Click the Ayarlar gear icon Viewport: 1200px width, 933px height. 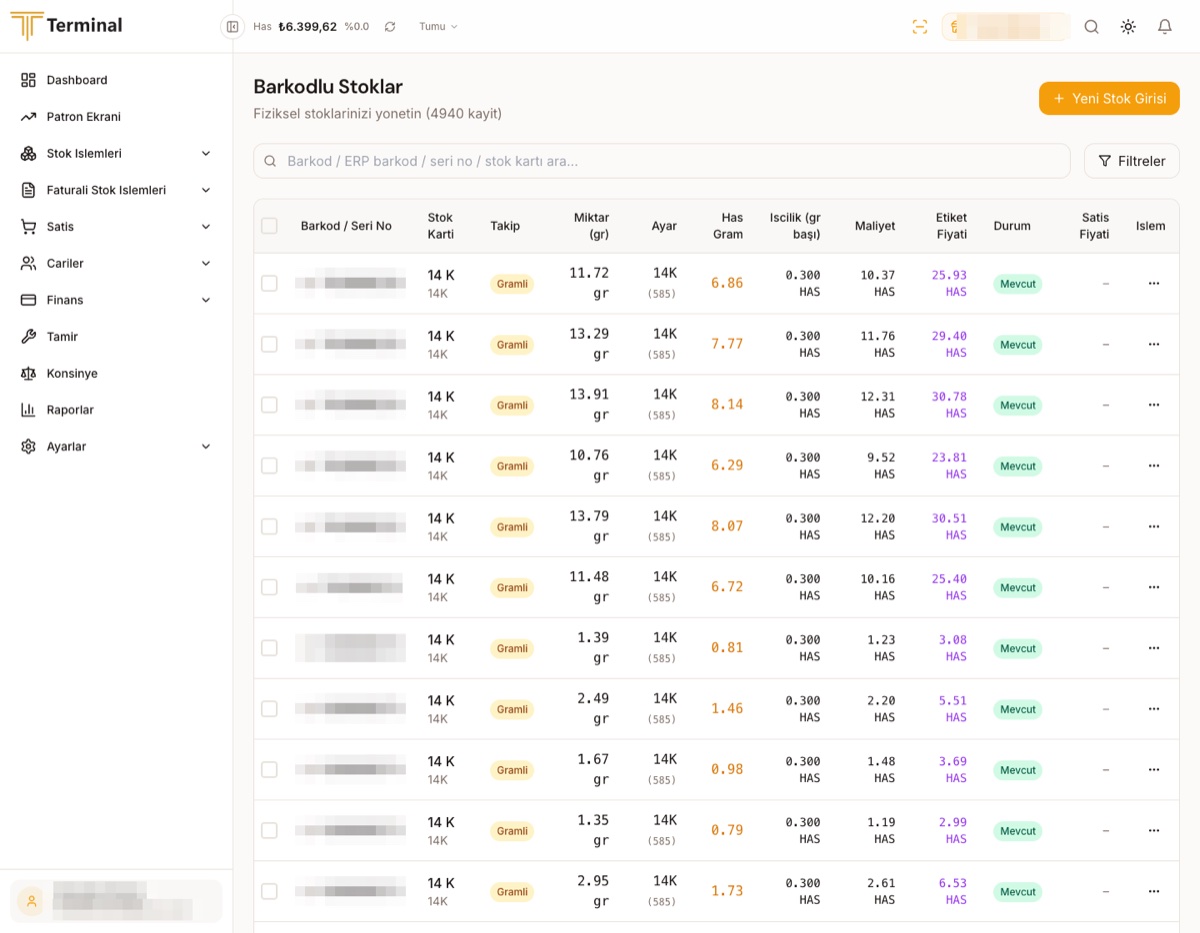coord(28,447)
